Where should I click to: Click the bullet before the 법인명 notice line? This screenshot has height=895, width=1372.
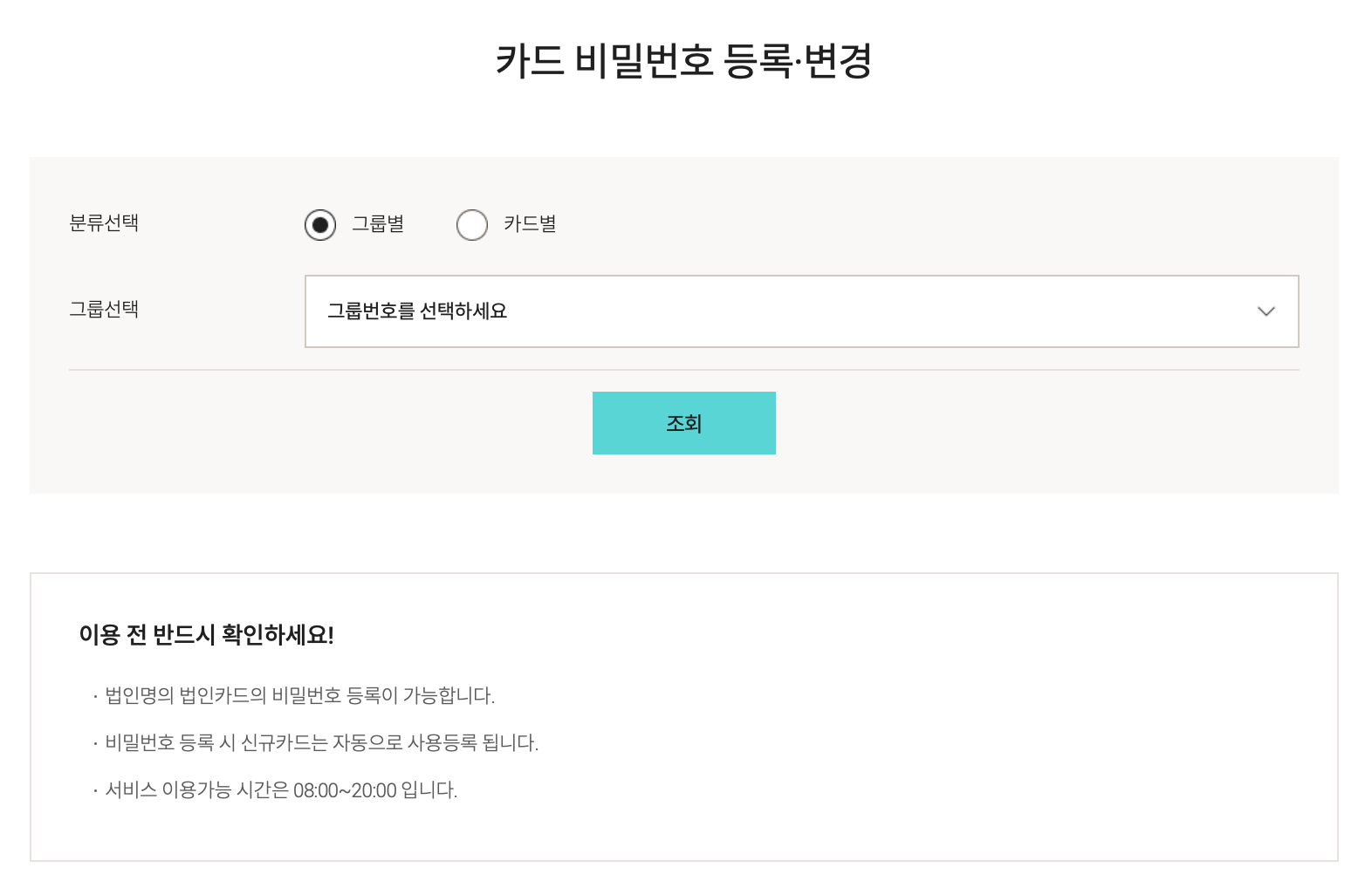tap(93, 696)
